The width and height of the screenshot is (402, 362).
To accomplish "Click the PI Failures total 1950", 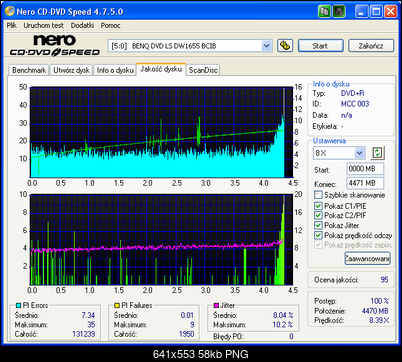I will pos(186,334).
